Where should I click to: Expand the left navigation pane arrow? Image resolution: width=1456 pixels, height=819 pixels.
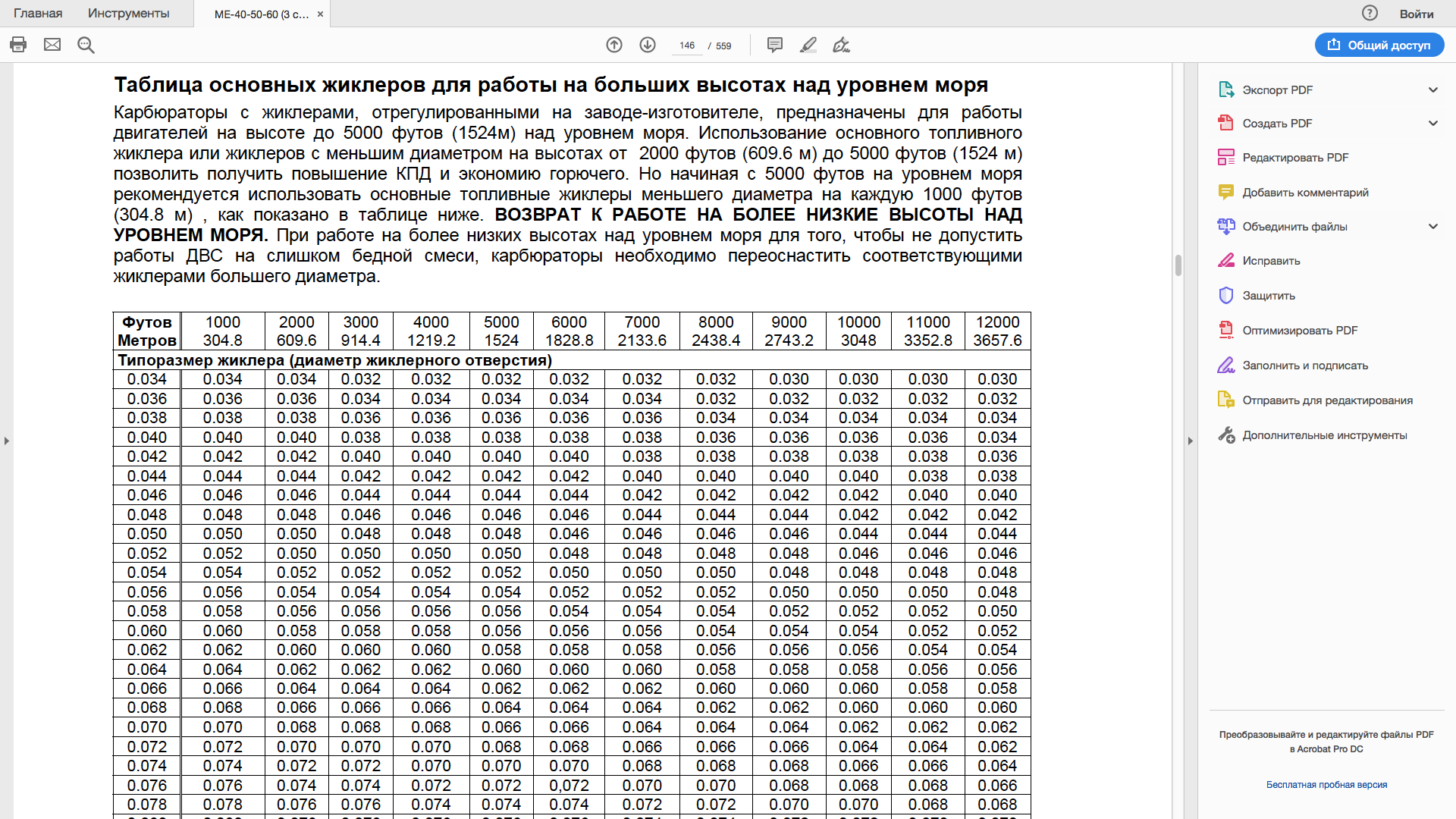7,441
